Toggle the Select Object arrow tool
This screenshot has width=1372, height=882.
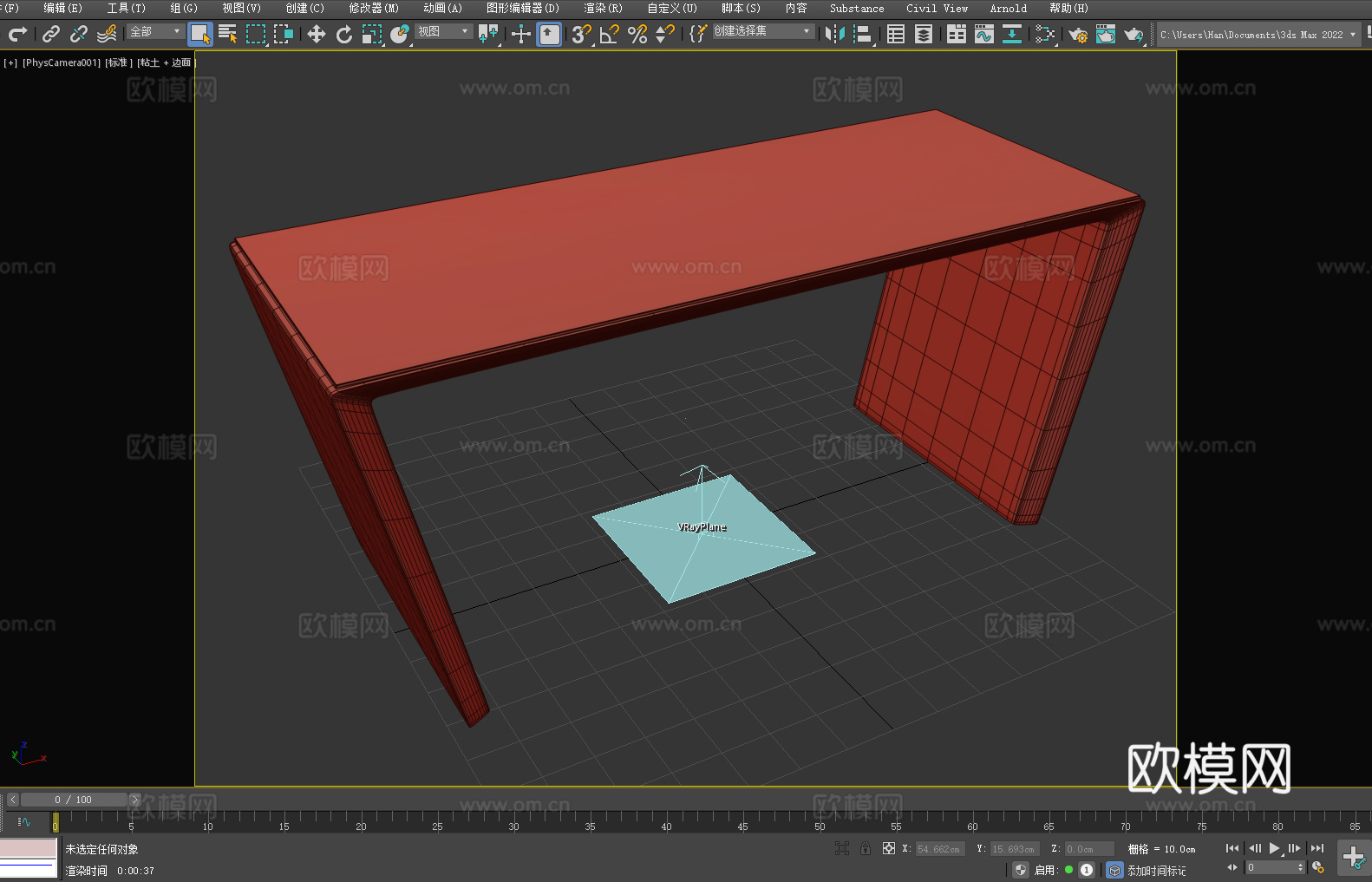click(x=200, y=34)
